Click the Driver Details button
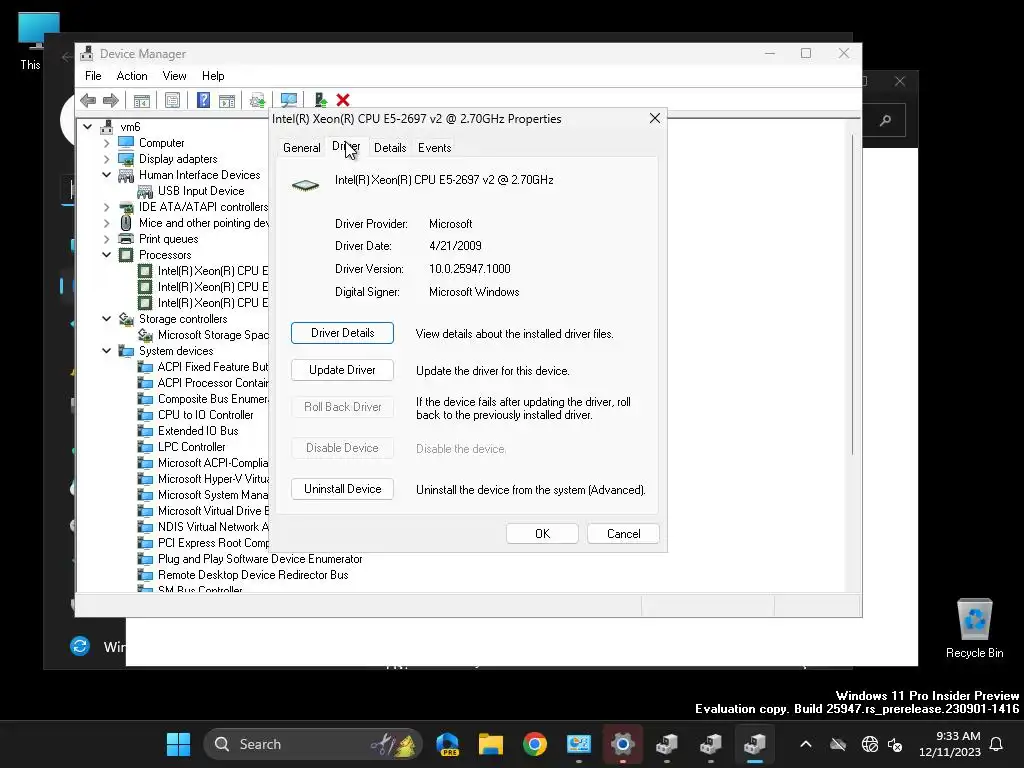 click(x=342, y=333)
